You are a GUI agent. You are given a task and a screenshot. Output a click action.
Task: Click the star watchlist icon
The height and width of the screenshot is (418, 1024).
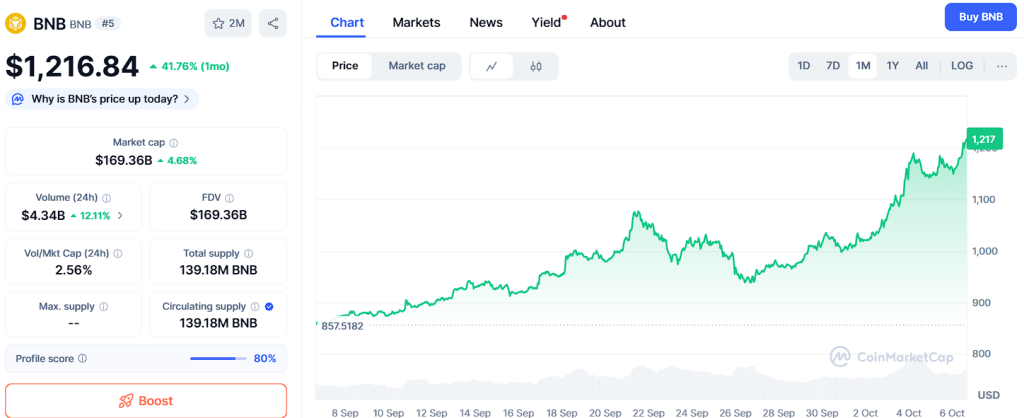pos(228,23)
